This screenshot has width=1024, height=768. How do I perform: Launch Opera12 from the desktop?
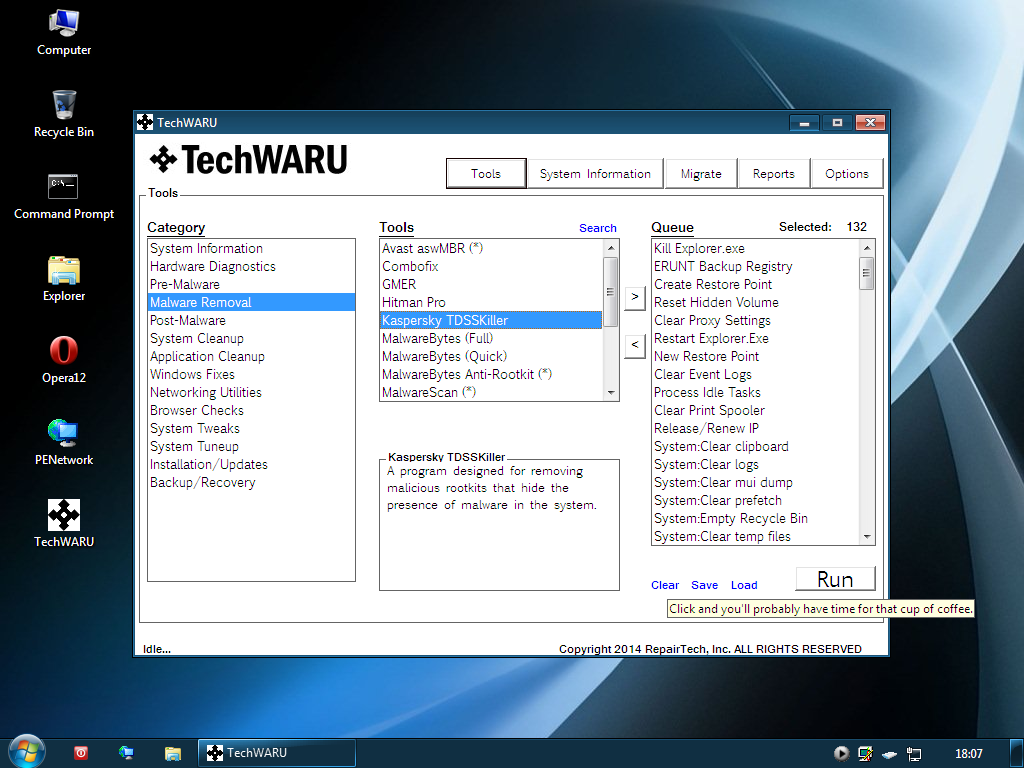pyautogui.click(x=64, y=360)
